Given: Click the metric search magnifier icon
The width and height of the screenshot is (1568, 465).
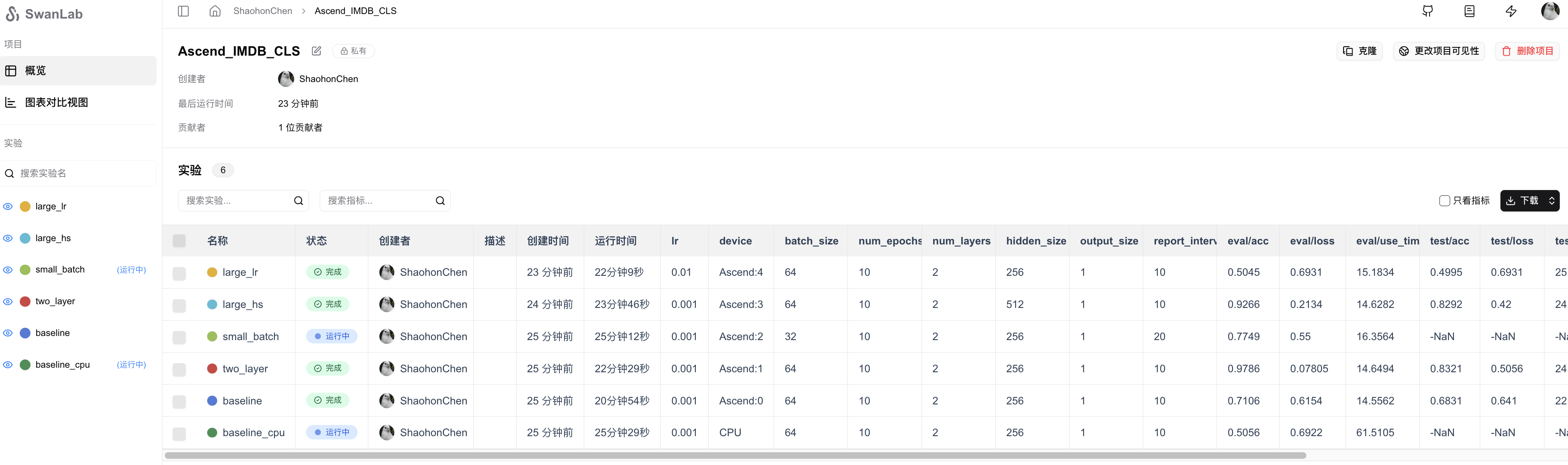Looking at the screenshot, I should pyautogui.click(x=440, y=201).
